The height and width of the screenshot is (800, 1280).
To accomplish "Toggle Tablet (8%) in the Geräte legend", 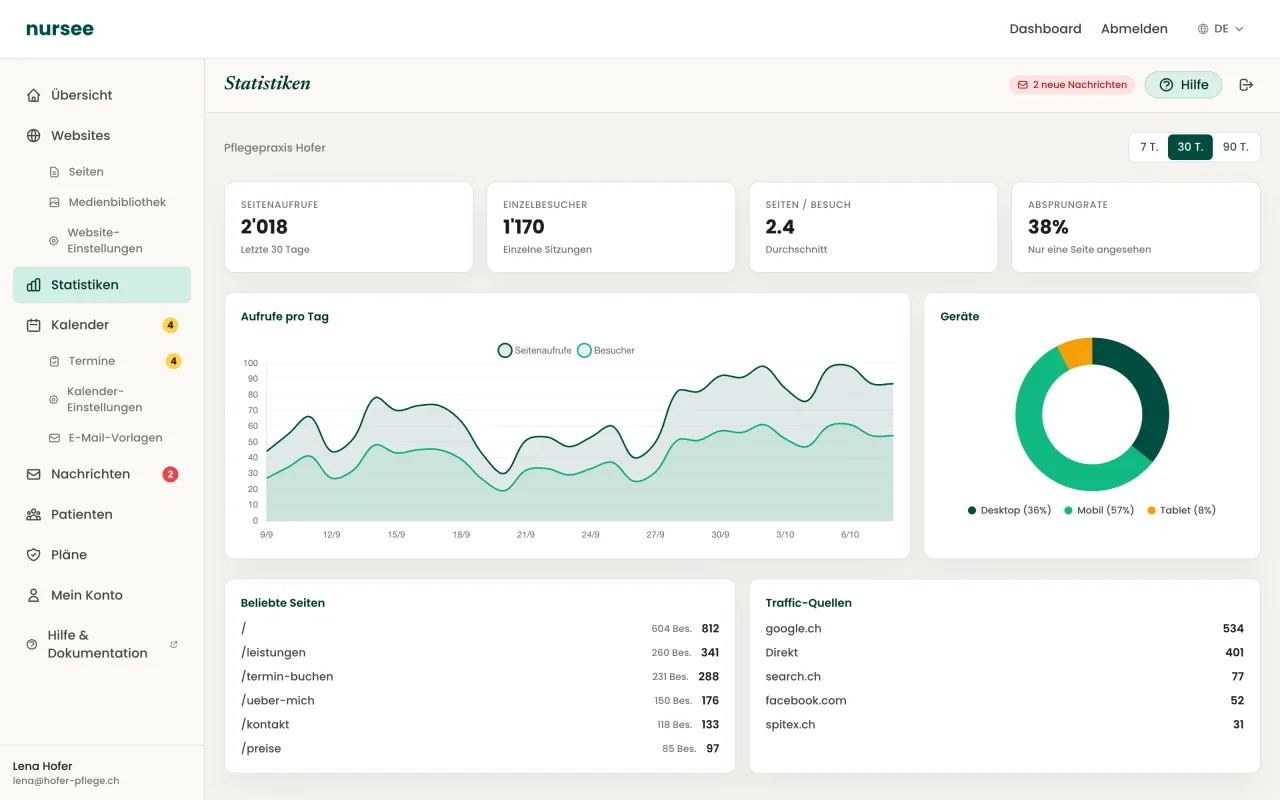I will (x=1181, y=510).
